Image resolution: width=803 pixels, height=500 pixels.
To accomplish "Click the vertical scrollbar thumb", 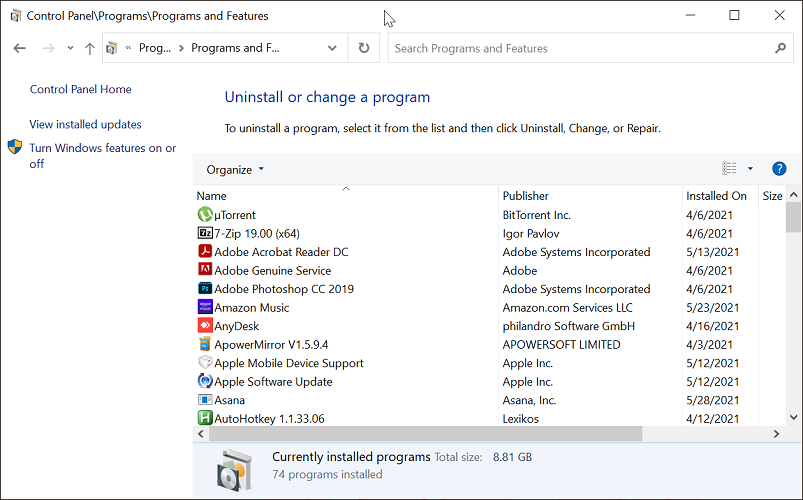I will [793, 217].
